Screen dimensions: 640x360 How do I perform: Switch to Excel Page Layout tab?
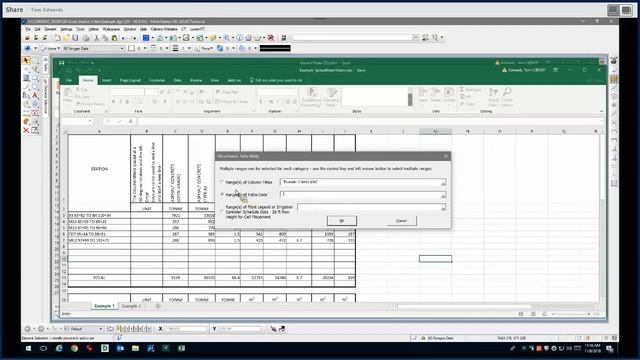[x=130, y=80]
